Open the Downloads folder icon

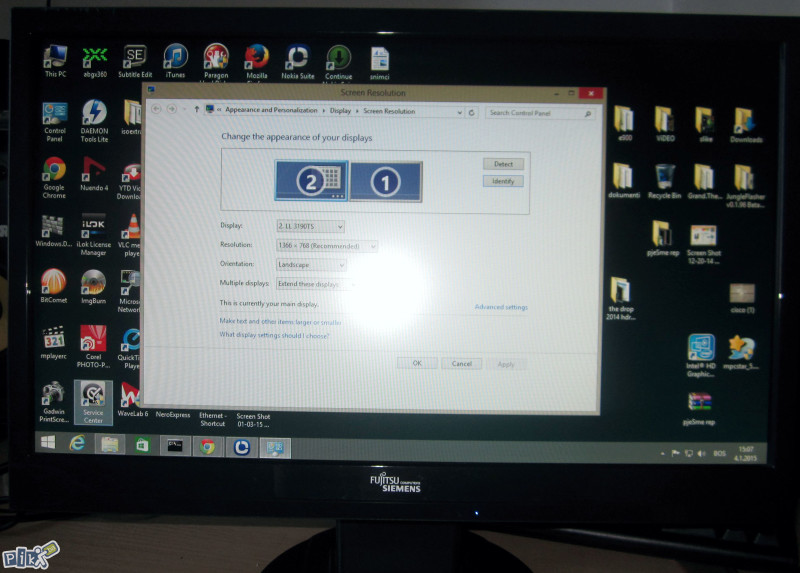click(x=746, y=126)
